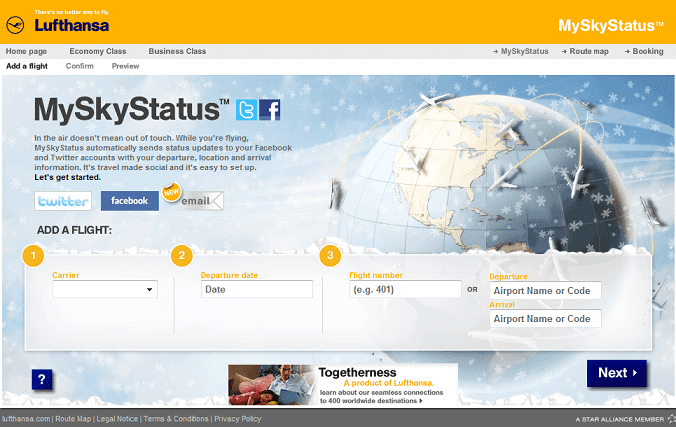
Task: Open Legal Notice footer link
Action: click(117, 419)
